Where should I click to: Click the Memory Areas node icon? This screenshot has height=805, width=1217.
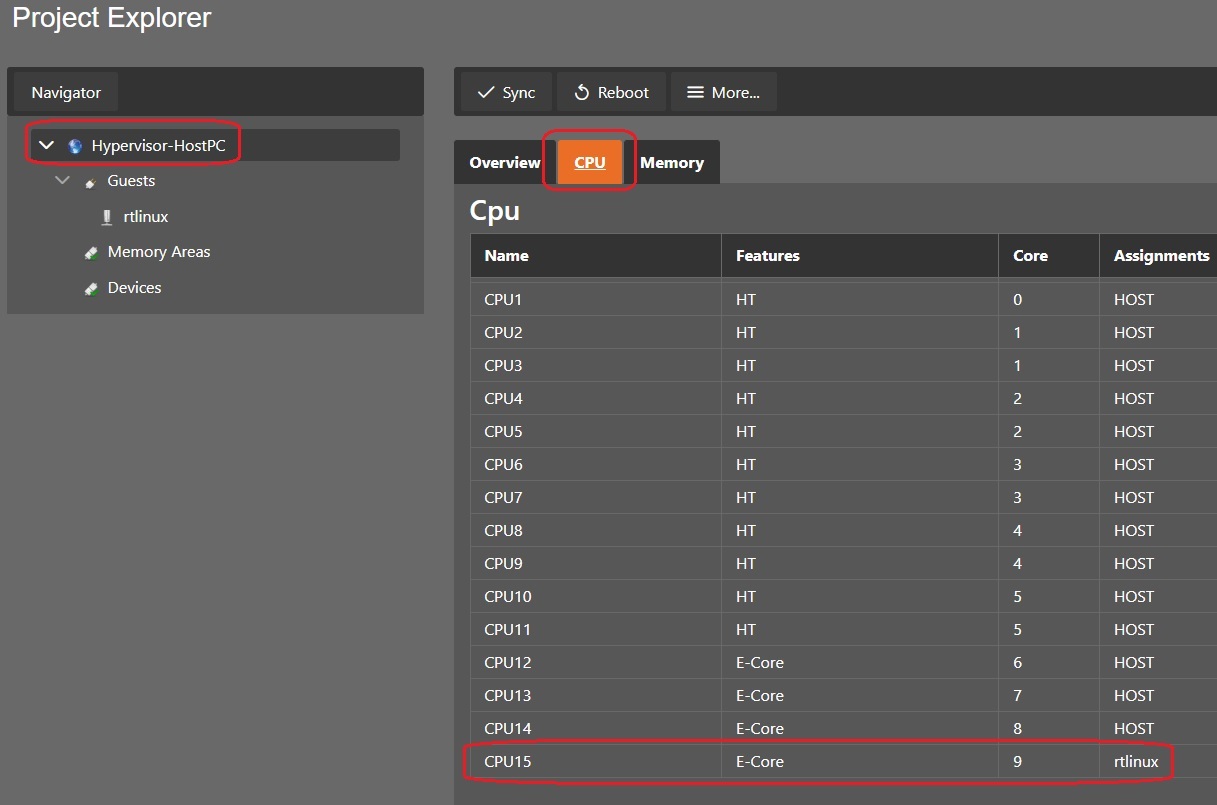[x=91, y=253]
